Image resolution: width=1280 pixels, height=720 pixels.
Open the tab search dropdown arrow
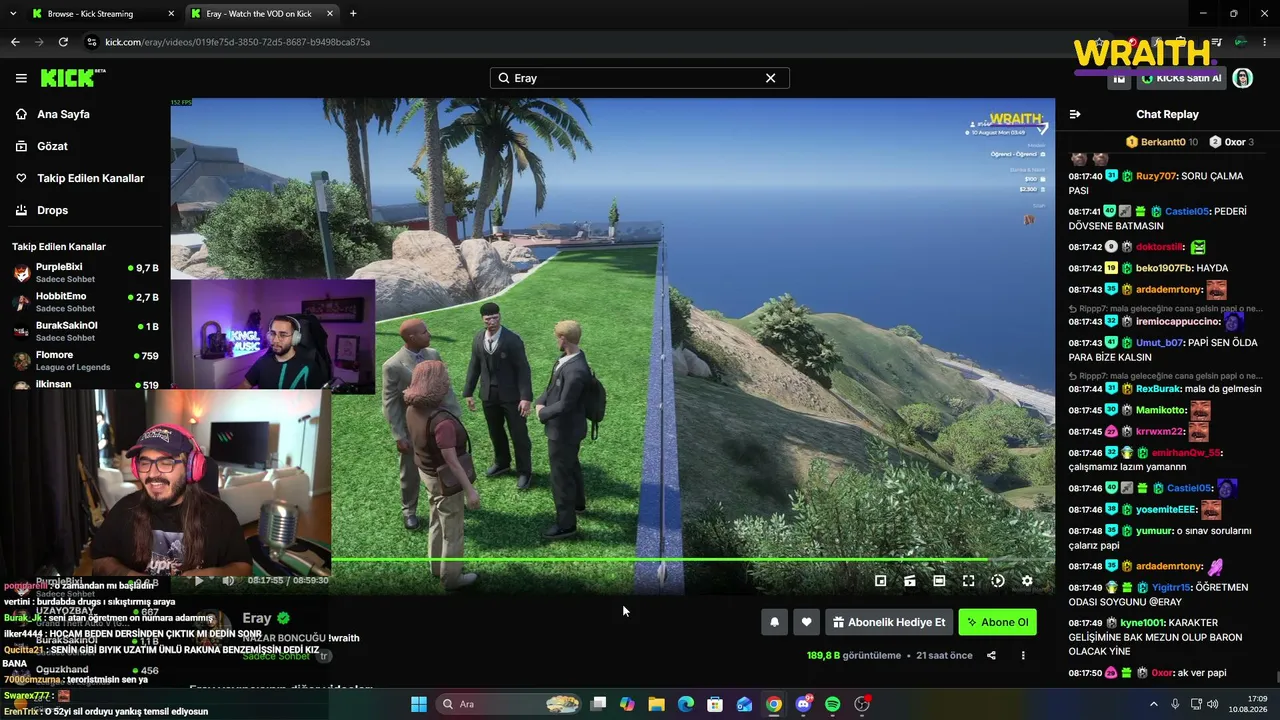click(x=12, y=14)
